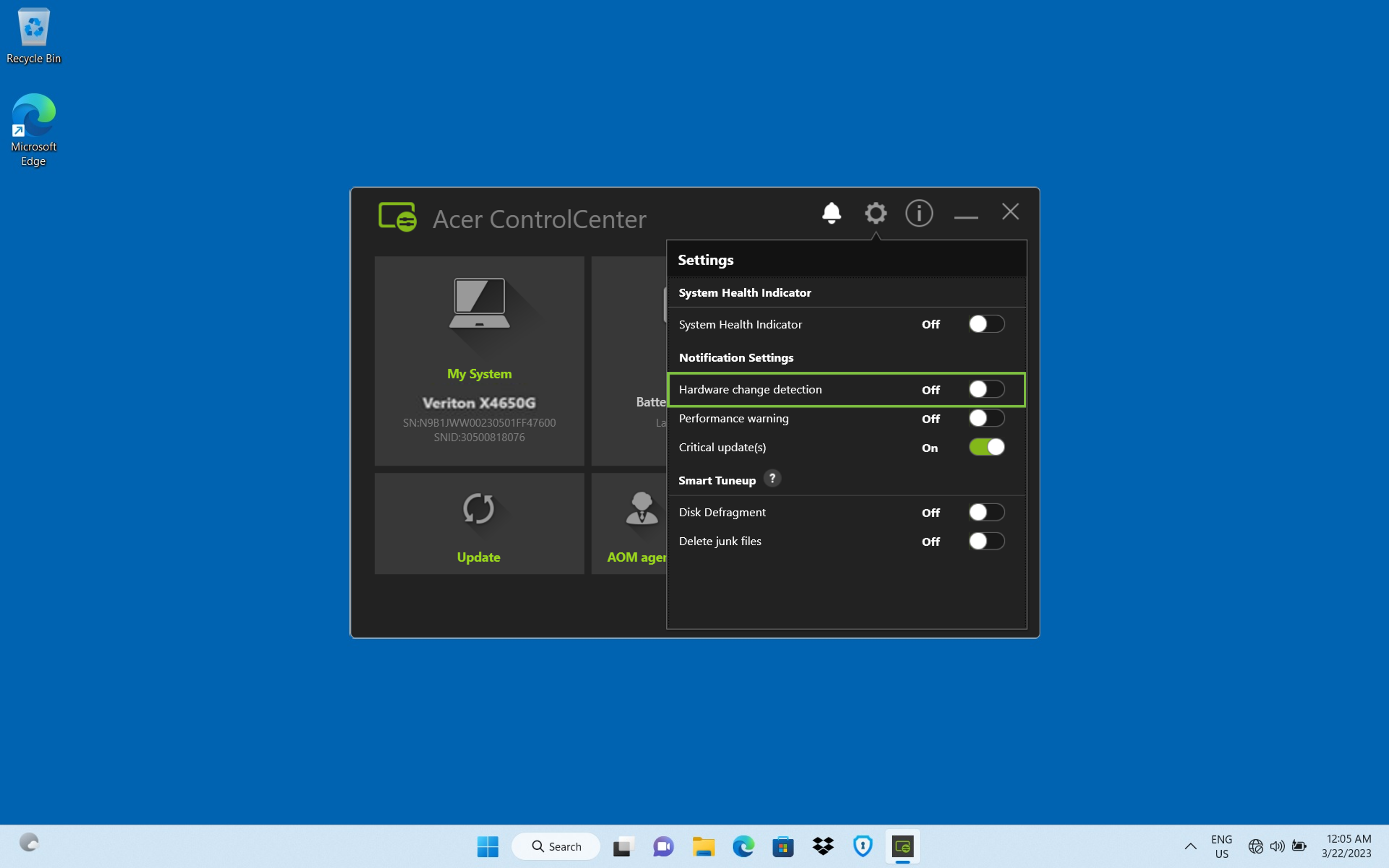Click the settings gear icon
Viewport: 1389px width, 868px height.
[875, 213]
